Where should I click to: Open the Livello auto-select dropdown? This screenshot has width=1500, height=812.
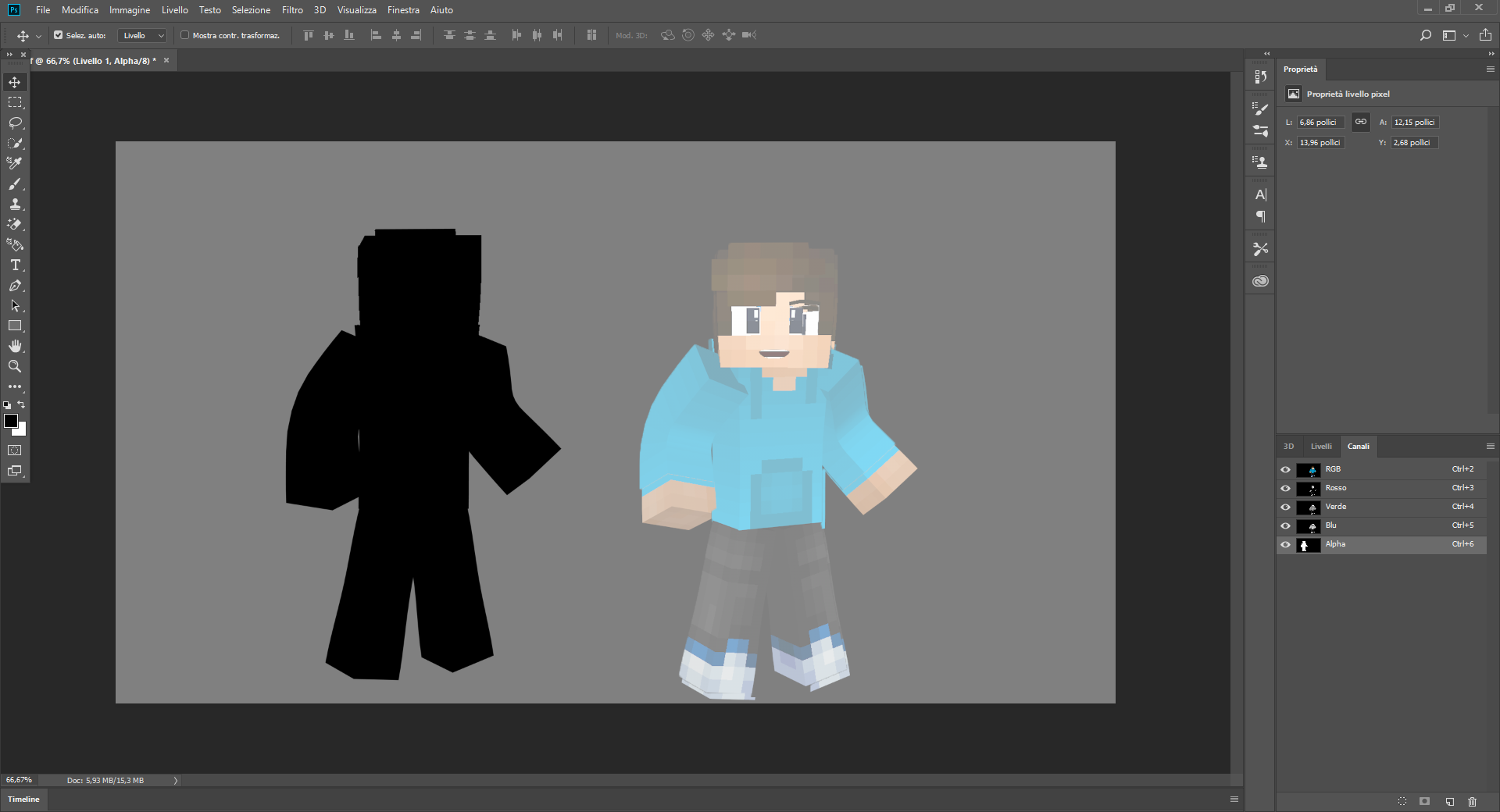[x=142, y=35]
